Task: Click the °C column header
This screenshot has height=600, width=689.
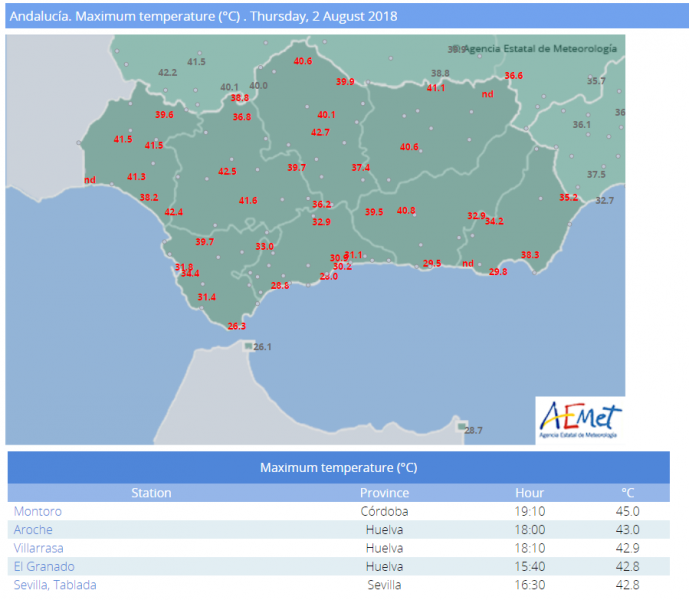Action: pos(627,493)
